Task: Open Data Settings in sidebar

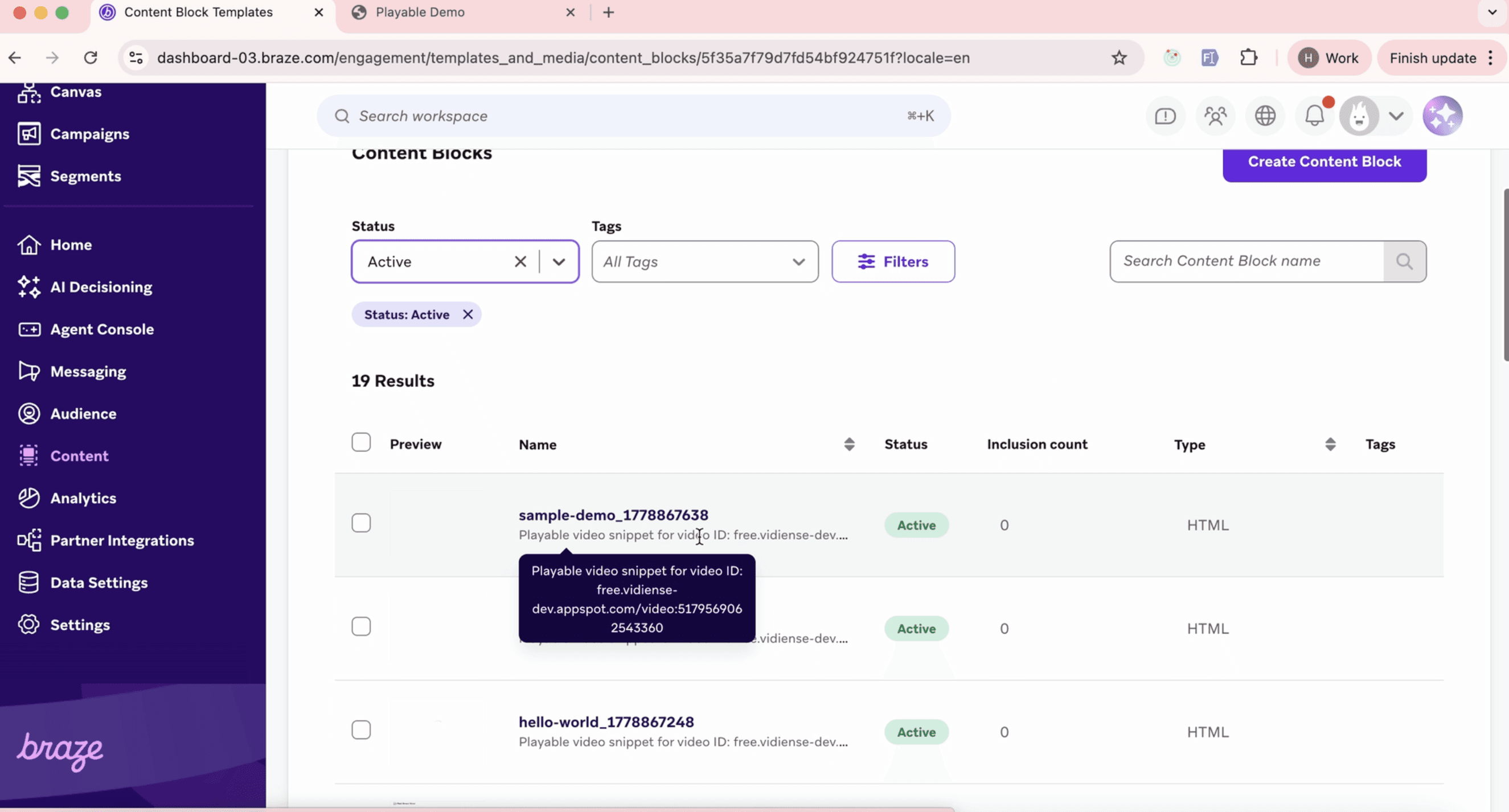Action: point(82,583)
